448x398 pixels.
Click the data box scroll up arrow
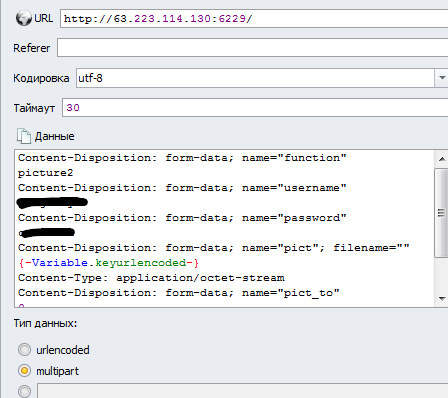point(442,159)
